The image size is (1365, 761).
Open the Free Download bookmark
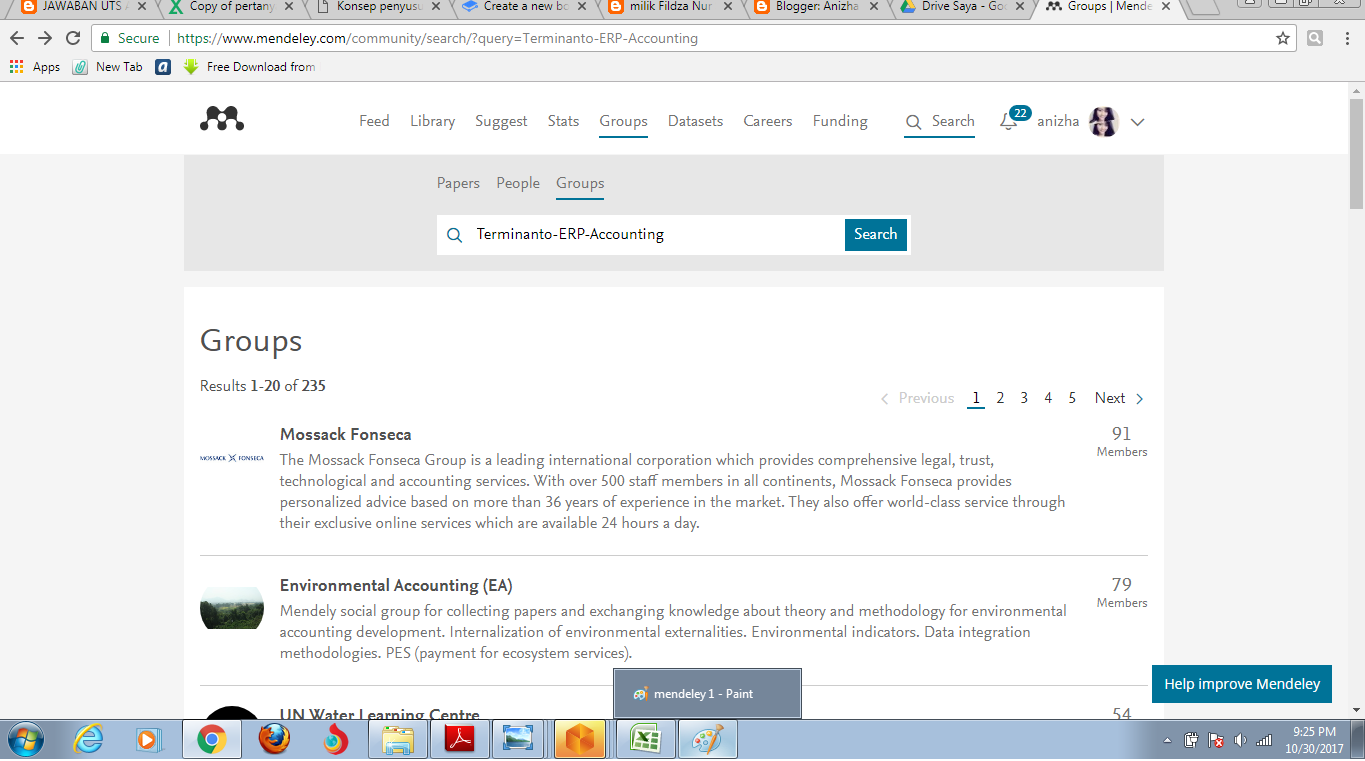pyautogui.click(x=250, y=67)
